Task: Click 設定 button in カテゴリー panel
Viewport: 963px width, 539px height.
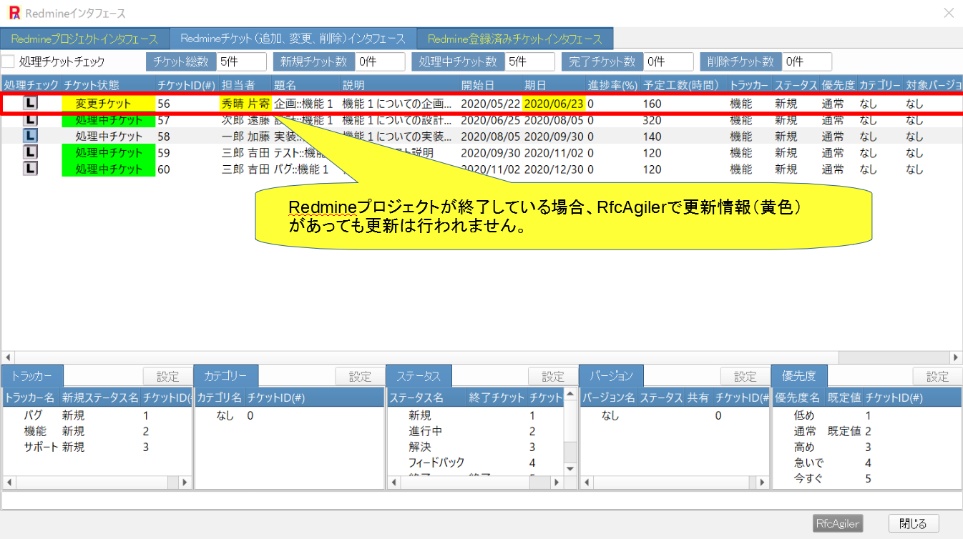Action: point(360,376)
